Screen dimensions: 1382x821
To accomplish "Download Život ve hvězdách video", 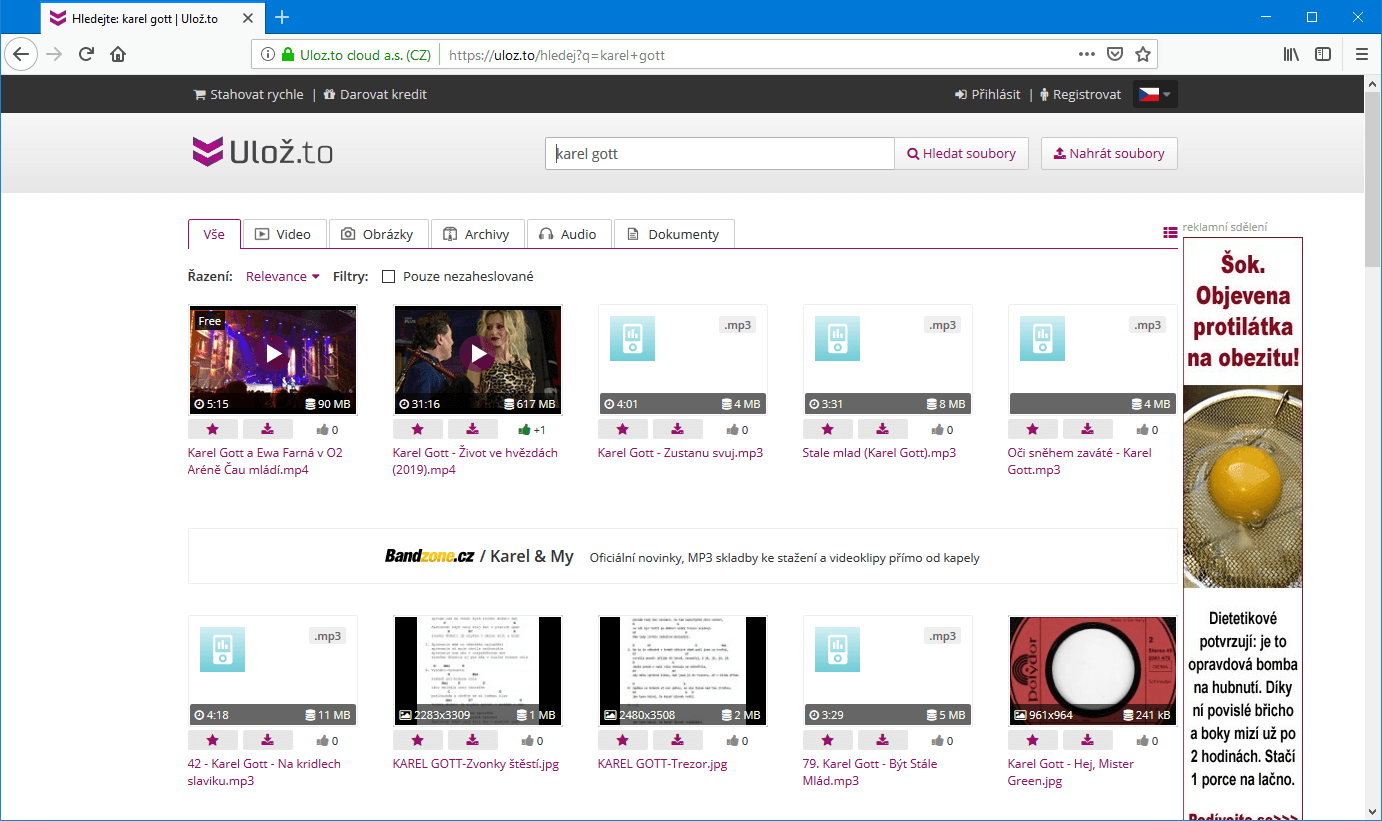I will click(x=473, y=429).
